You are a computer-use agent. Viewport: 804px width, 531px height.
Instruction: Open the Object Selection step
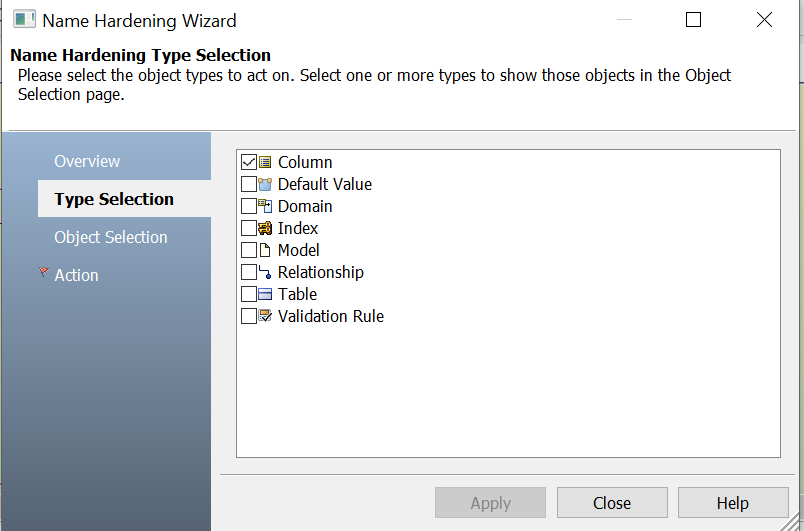pos(111,237)
